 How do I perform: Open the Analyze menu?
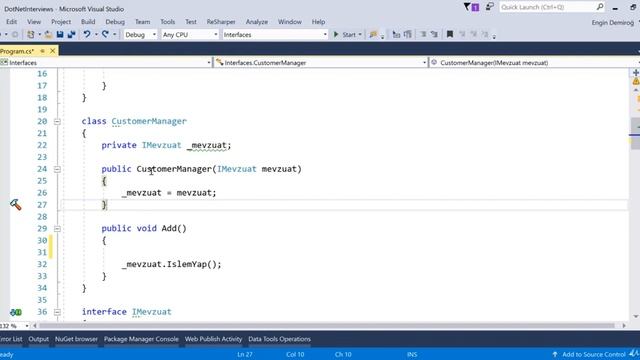pyautogui.click(x=257, y=22)
